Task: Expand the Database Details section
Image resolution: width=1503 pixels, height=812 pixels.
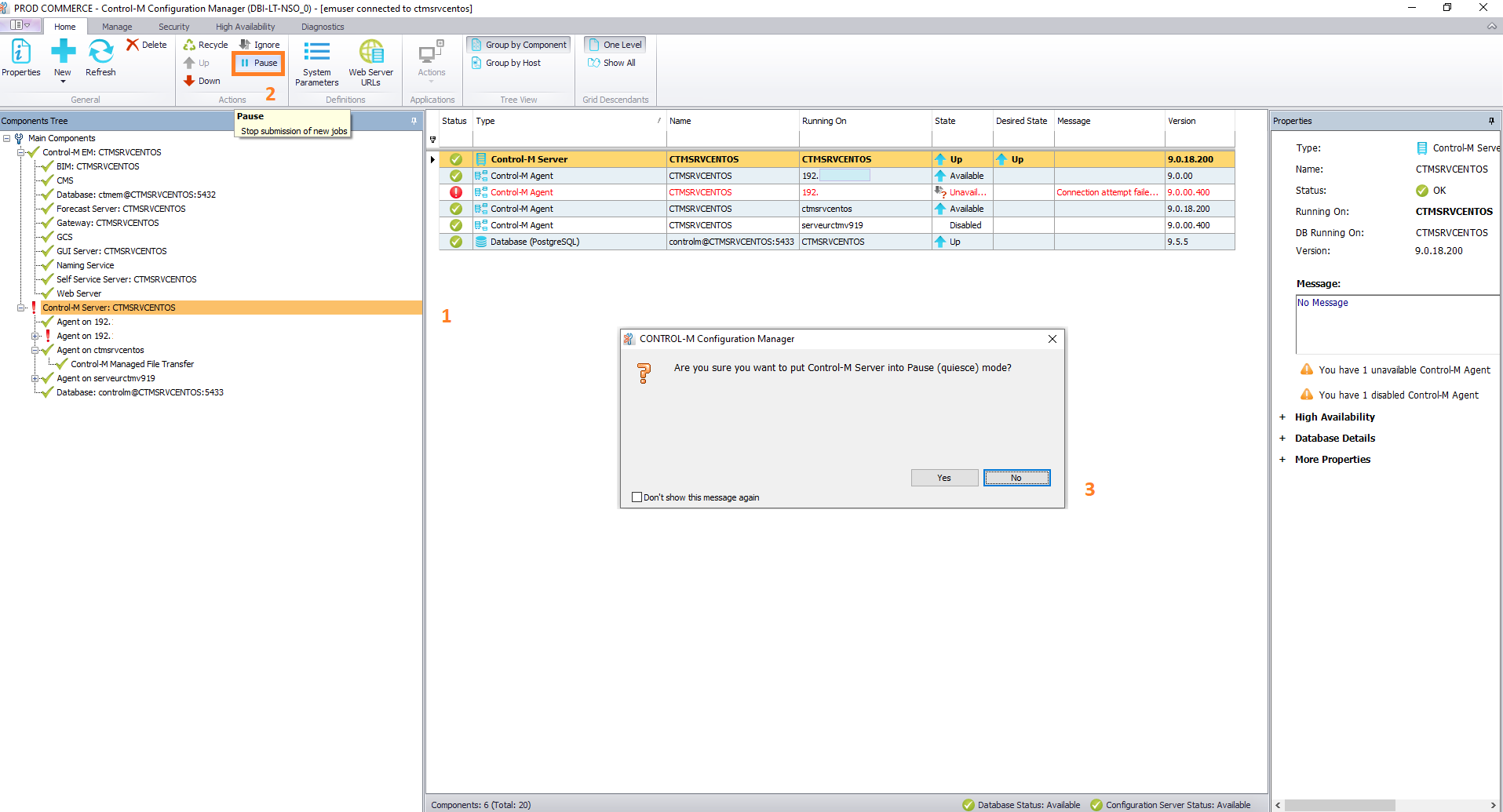Action: (1282, 439)
